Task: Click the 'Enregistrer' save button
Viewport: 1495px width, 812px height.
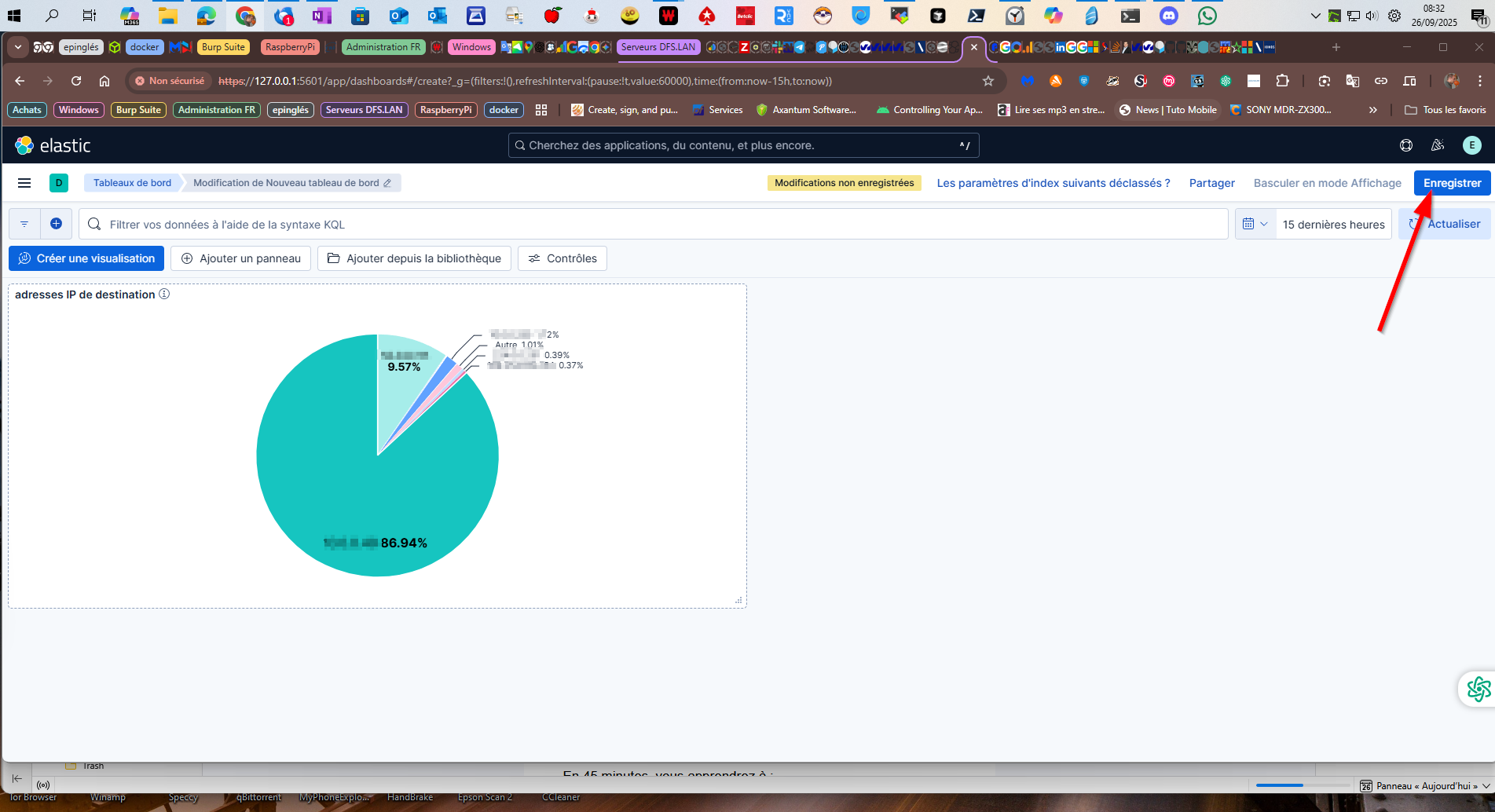Action: coord(1452,183)
